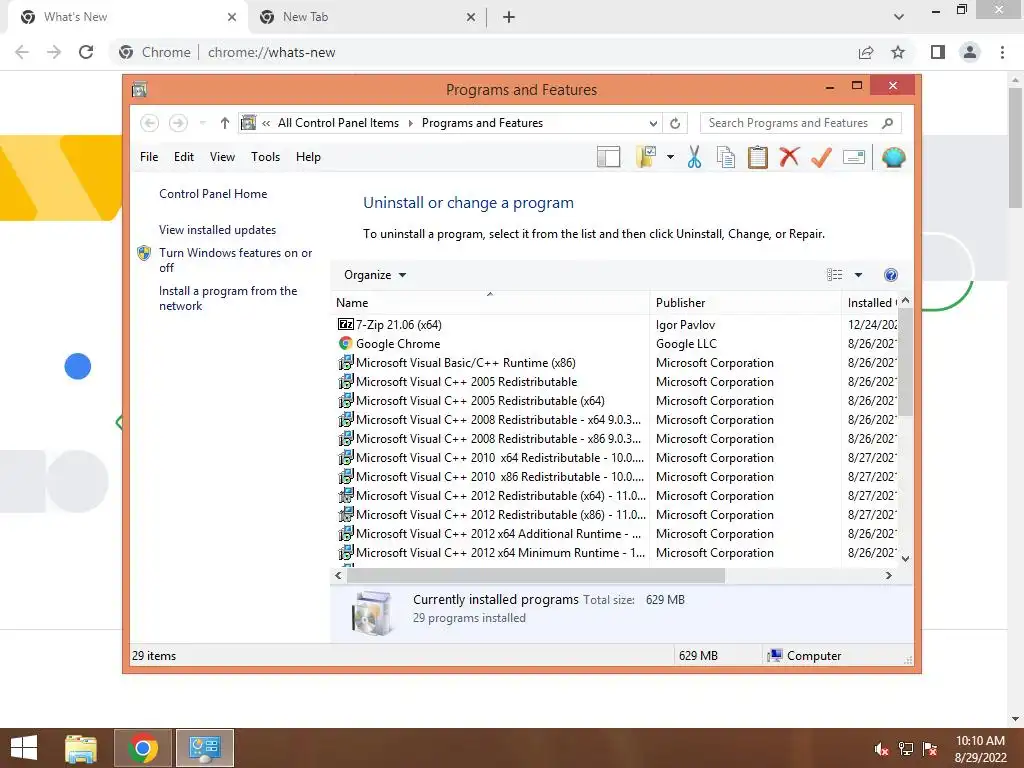1024x768 pixels.
Task: Click Chrome share page icon
Action: pos(866,52)
